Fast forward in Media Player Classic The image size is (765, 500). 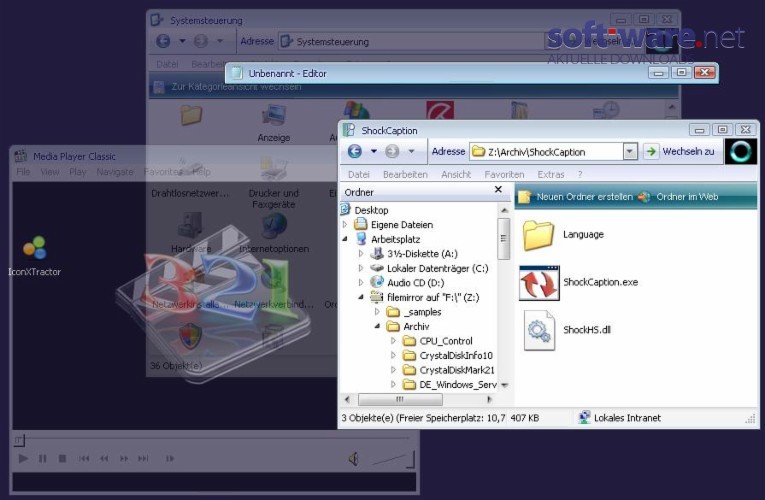pos(124,459)
